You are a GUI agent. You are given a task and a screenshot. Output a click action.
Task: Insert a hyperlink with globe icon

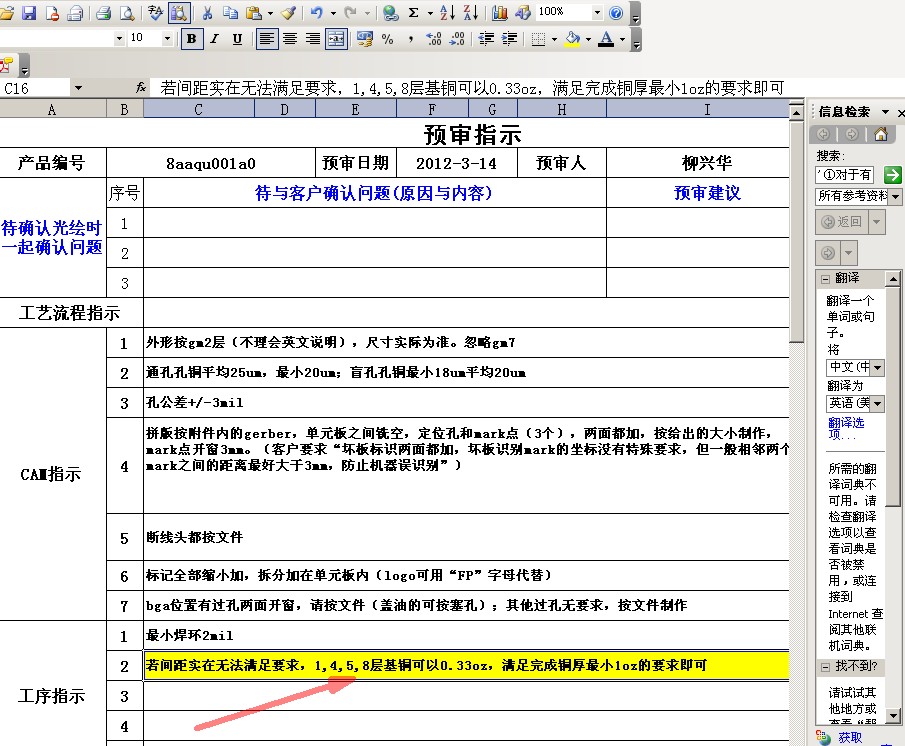(x=391, y=13)
